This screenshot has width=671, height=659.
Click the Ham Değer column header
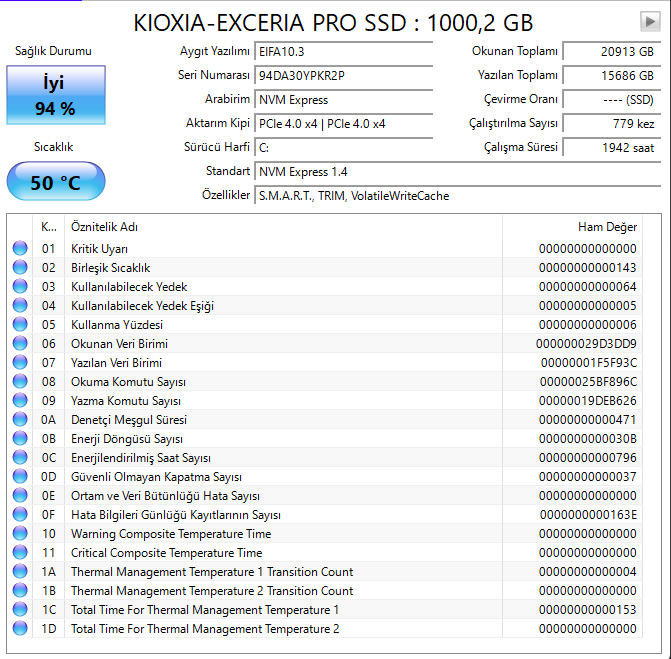click(572, 227)
